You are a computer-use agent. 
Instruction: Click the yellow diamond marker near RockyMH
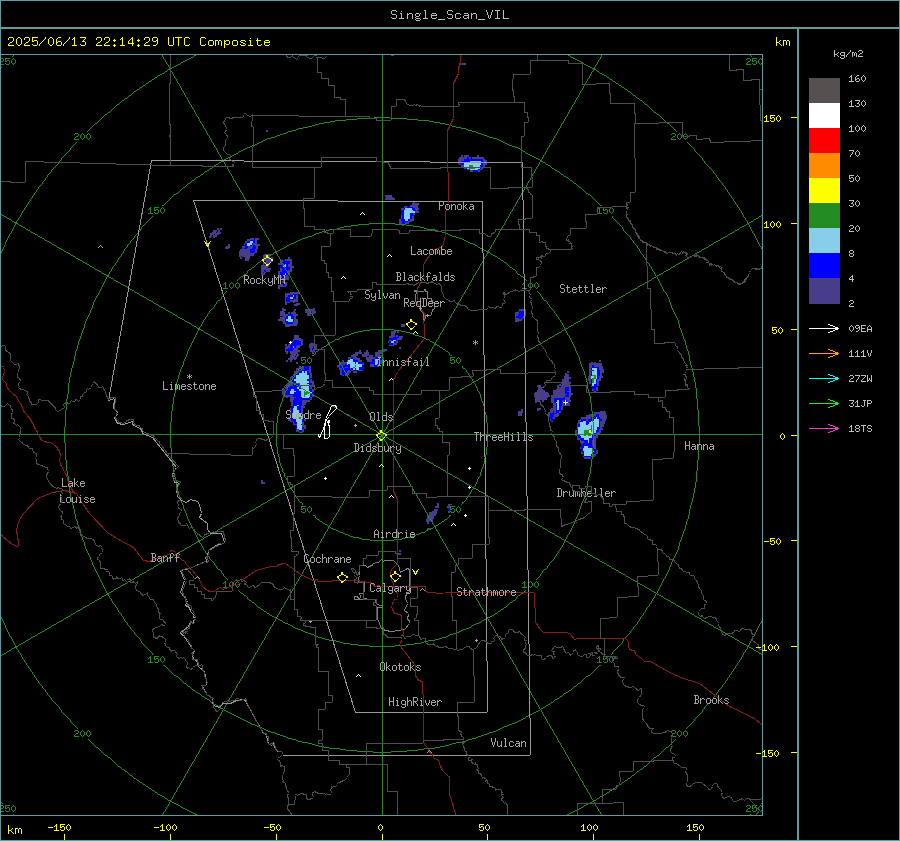click(x=267, y=261)
